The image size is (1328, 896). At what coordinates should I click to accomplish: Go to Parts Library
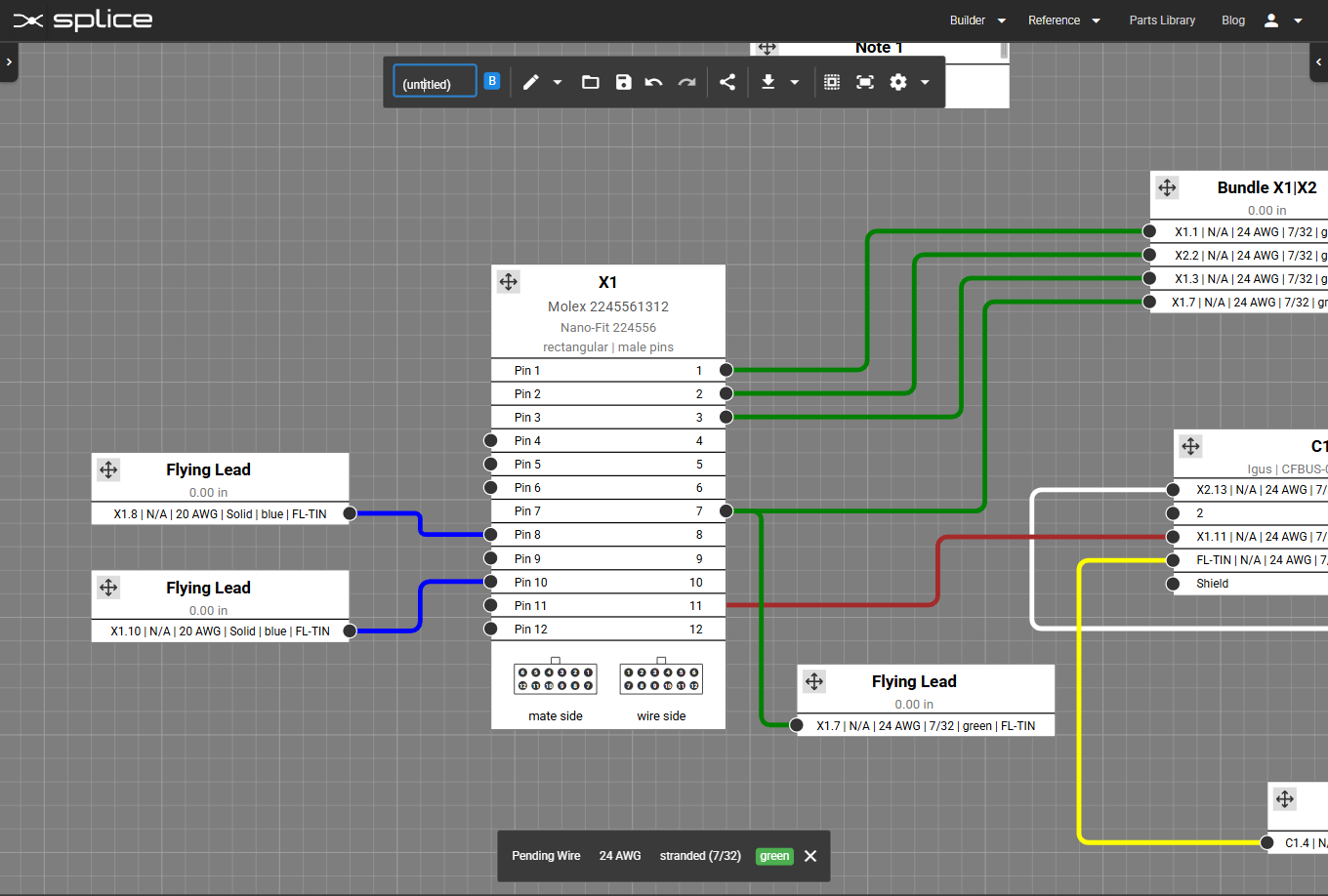[x=1162, y=20]
